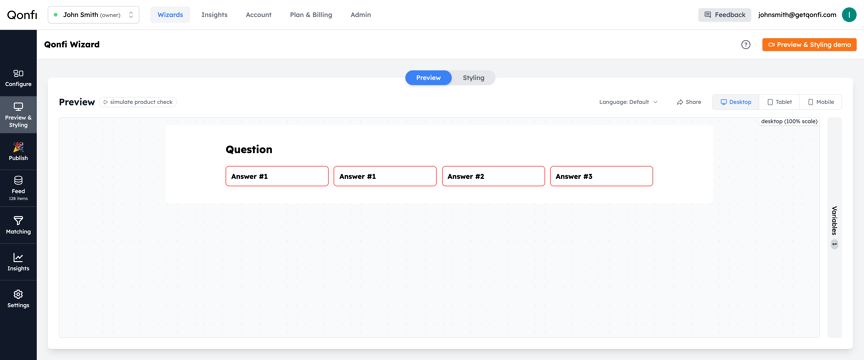Click the help question mark icon
Image resolution: width=864 pixels, height=360 pixels.
click(746, 45)
